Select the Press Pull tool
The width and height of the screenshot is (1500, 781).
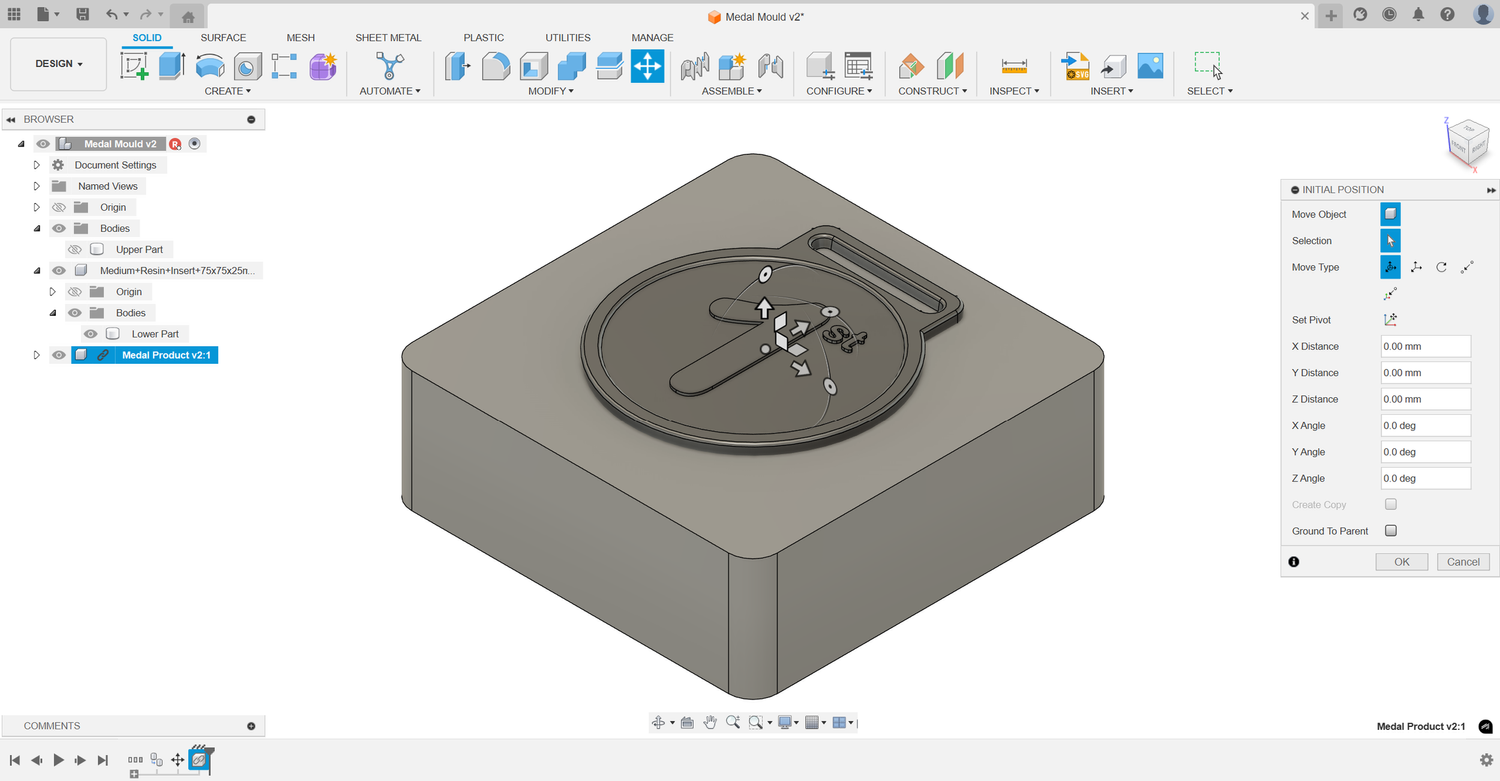[x=458, y=66]
